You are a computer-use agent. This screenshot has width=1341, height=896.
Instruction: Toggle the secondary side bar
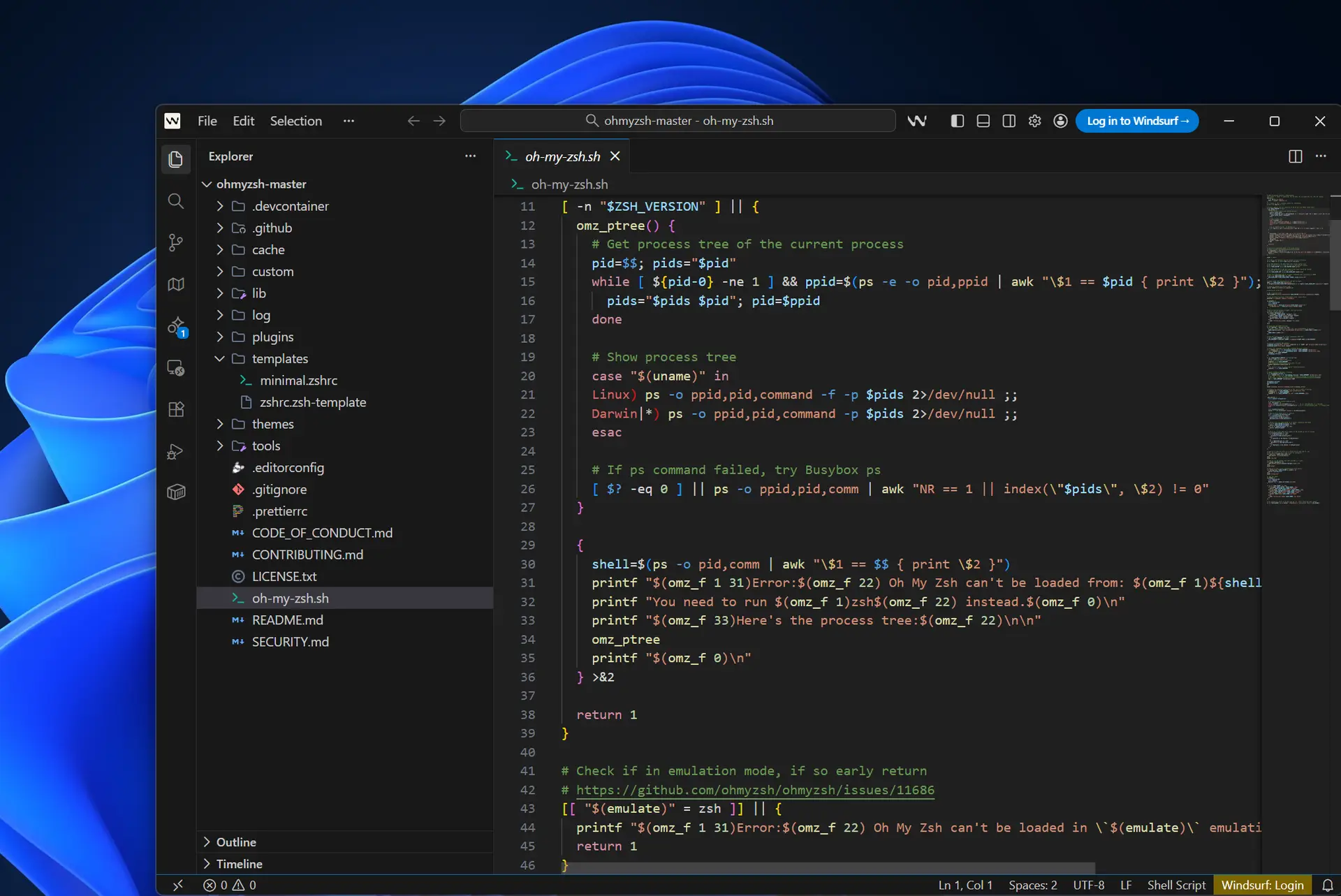tap(1009, 121)
